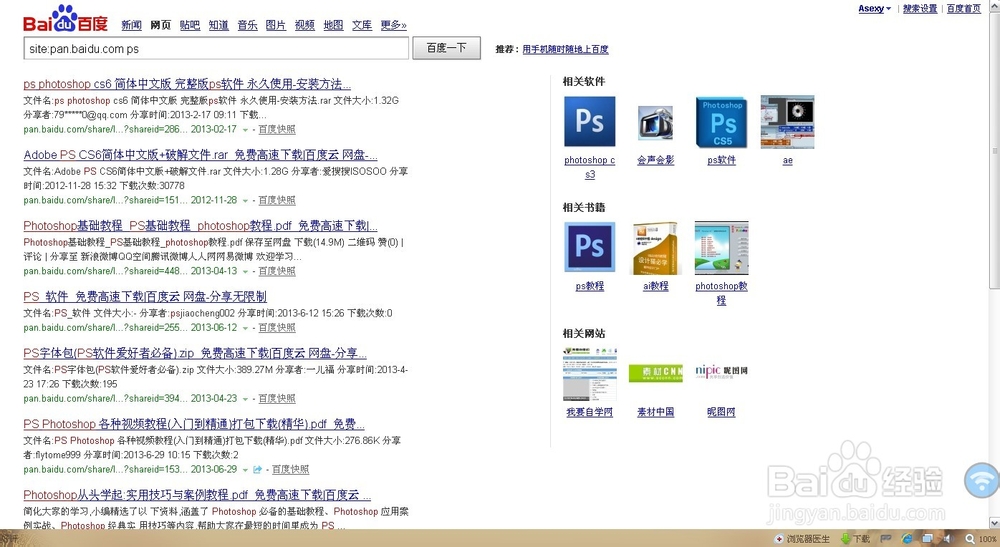Click the flag icon in status bar
This screenshot has height=547, width=1000.
886,539
